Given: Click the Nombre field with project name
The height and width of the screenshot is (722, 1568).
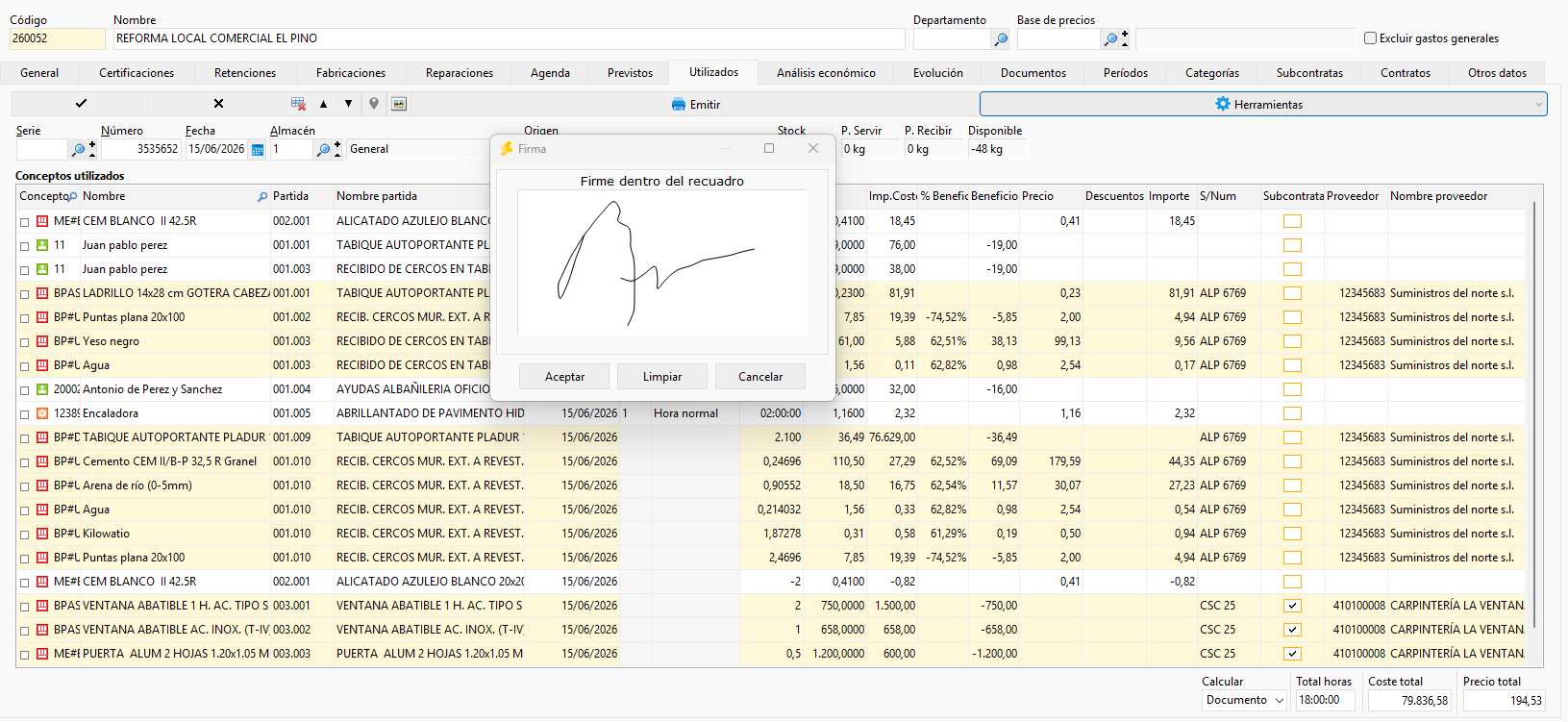Looking at the screenshot, I should 509,38.
